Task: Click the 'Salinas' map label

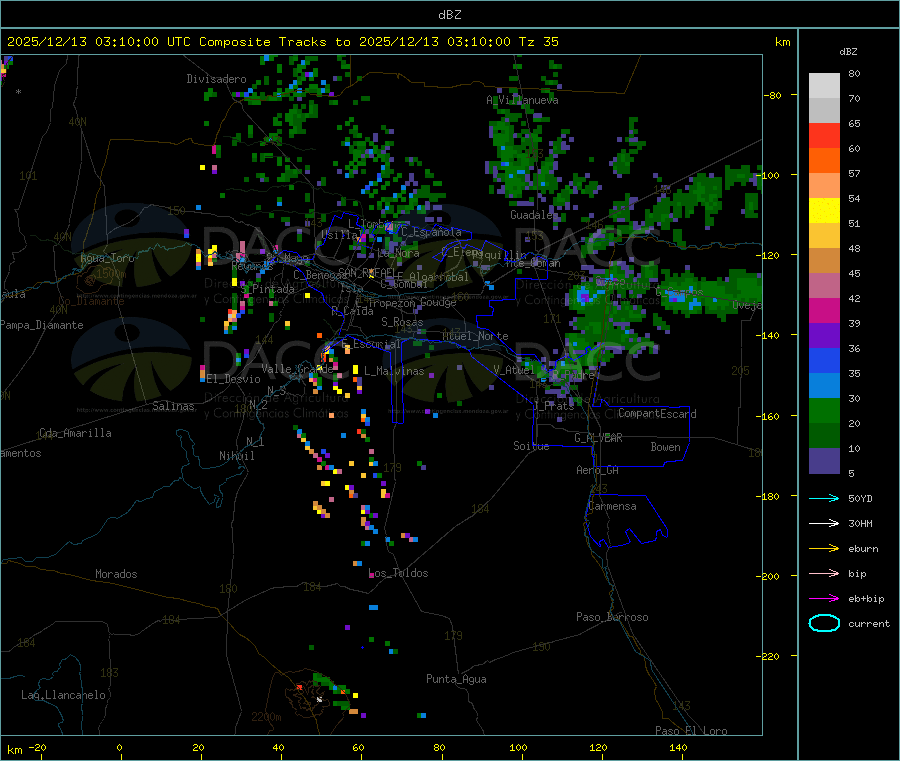Action: tap(173, 406)
